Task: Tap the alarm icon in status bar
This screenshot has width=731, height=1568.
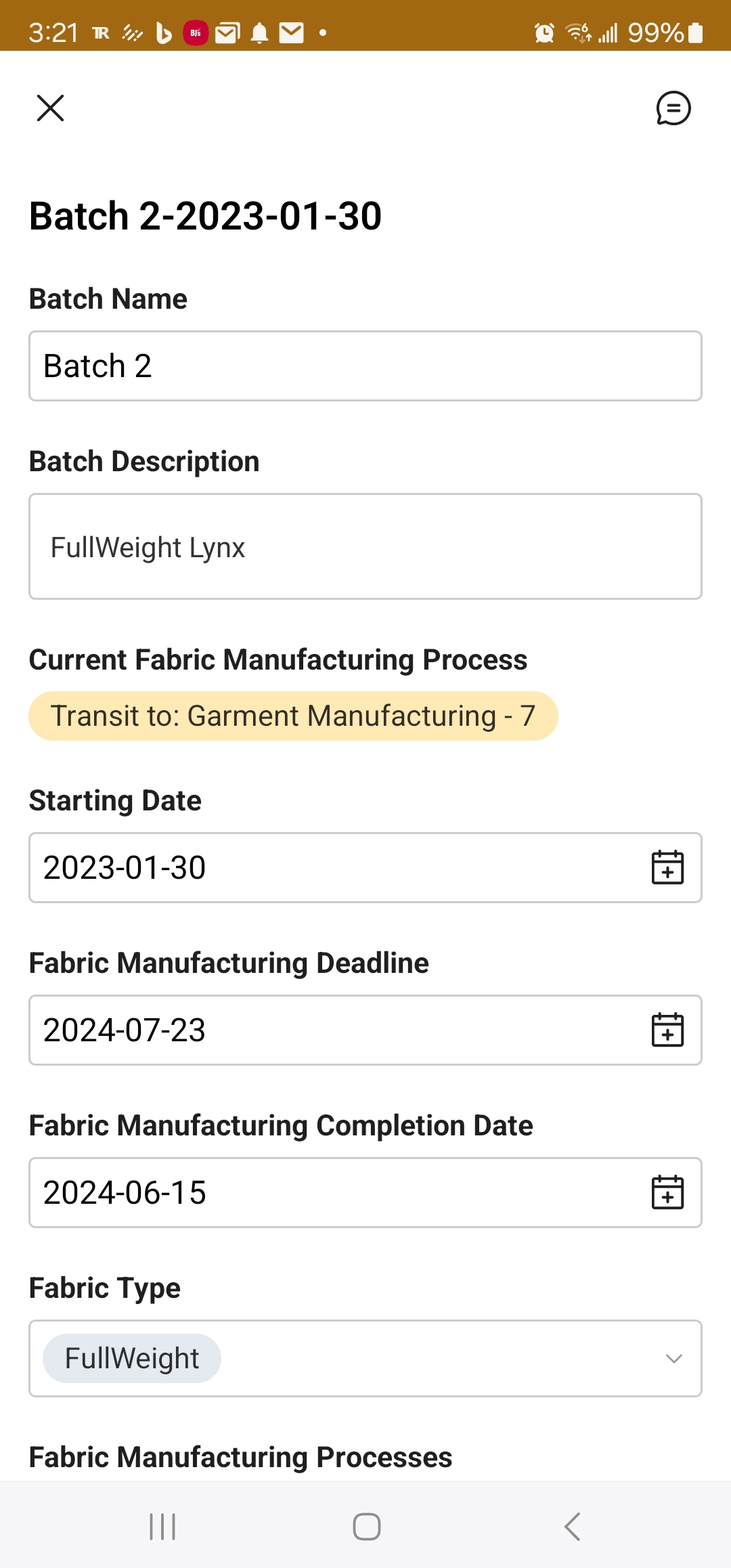Action: click(x=544, y=32)
